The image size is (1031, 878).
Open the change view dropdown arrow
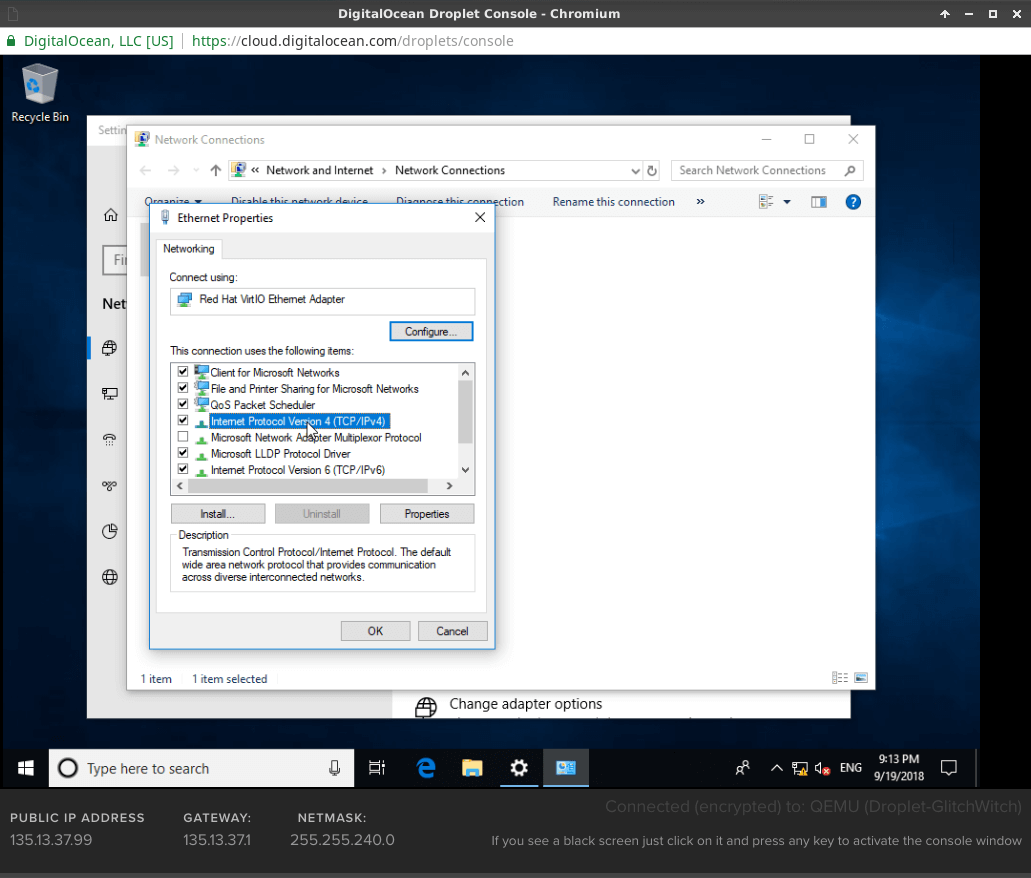pos(787,202)
